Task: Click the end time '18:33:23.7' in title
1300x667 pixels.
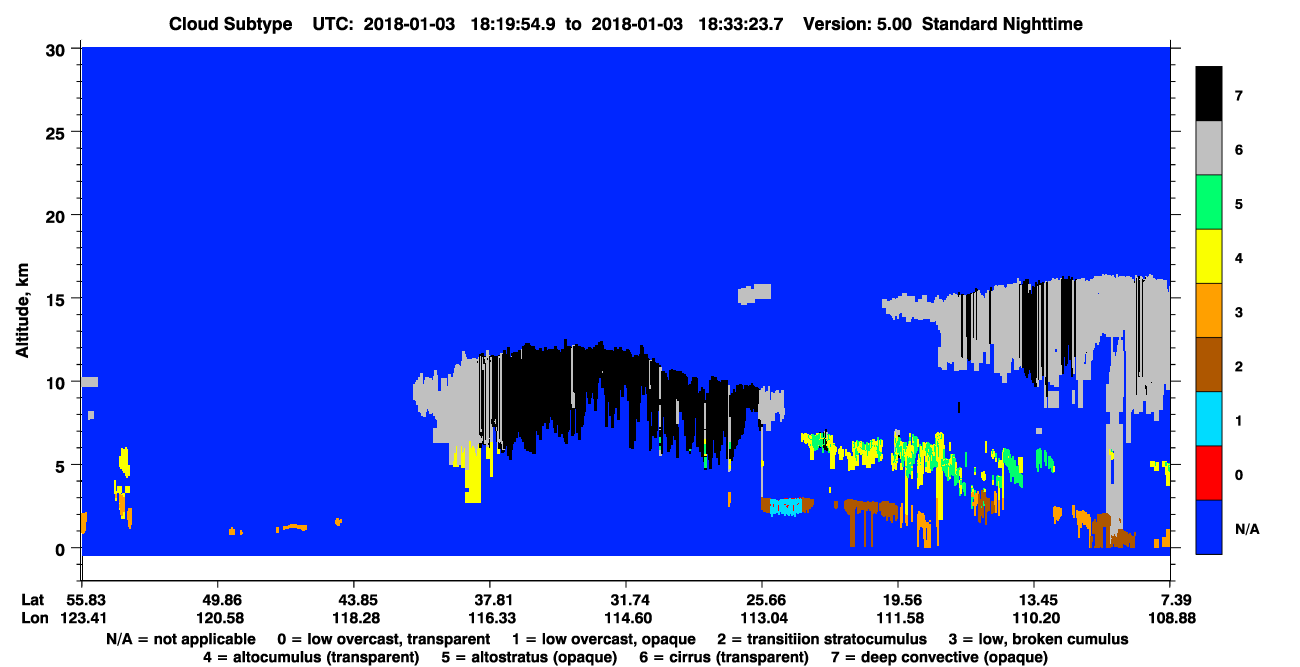Action: [x=742, y=24]
